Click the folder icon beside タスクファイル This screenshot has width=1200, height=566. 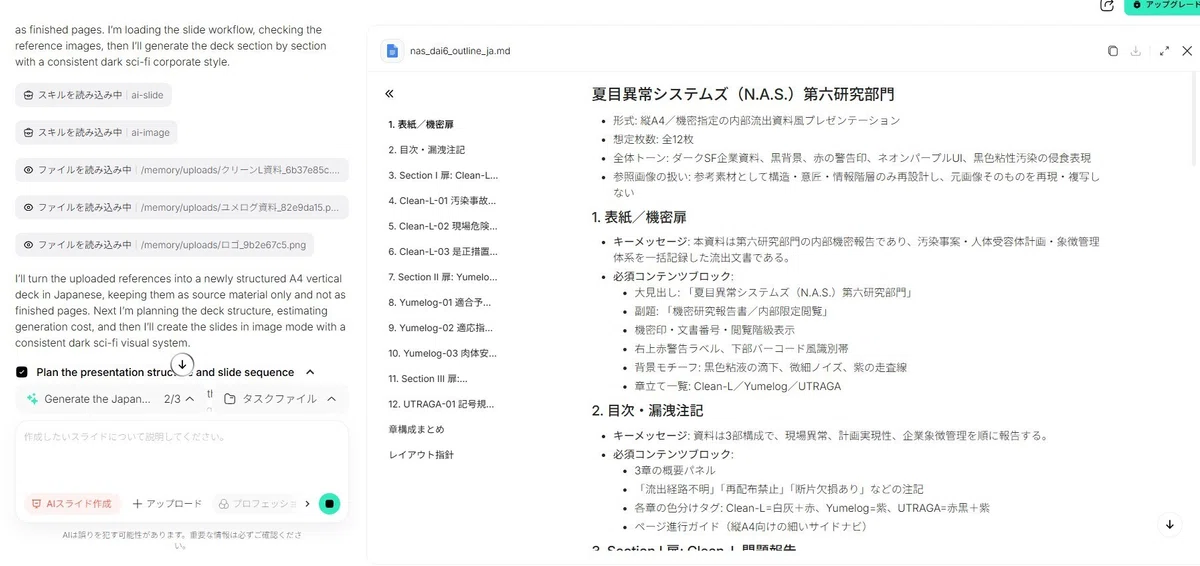230,399
